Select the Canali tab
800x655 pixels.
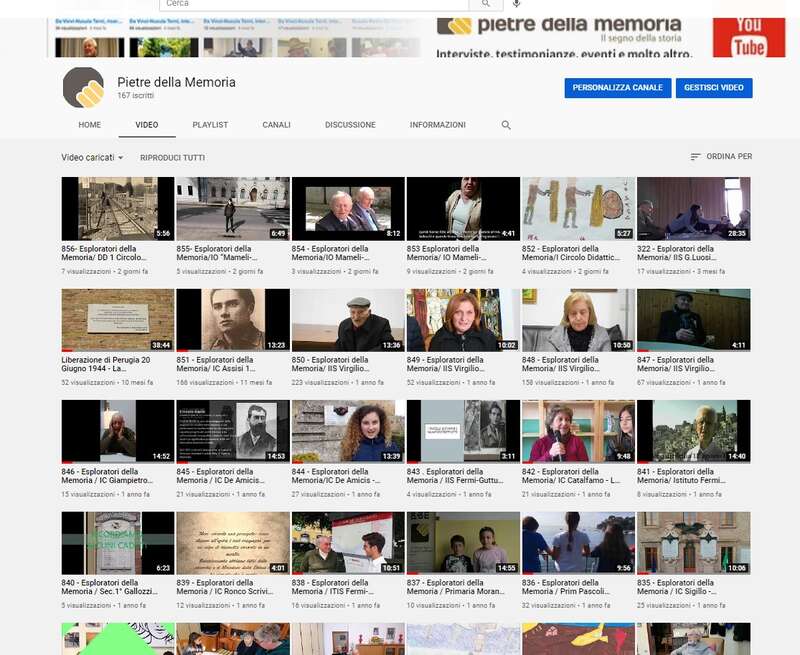point(276,125)
